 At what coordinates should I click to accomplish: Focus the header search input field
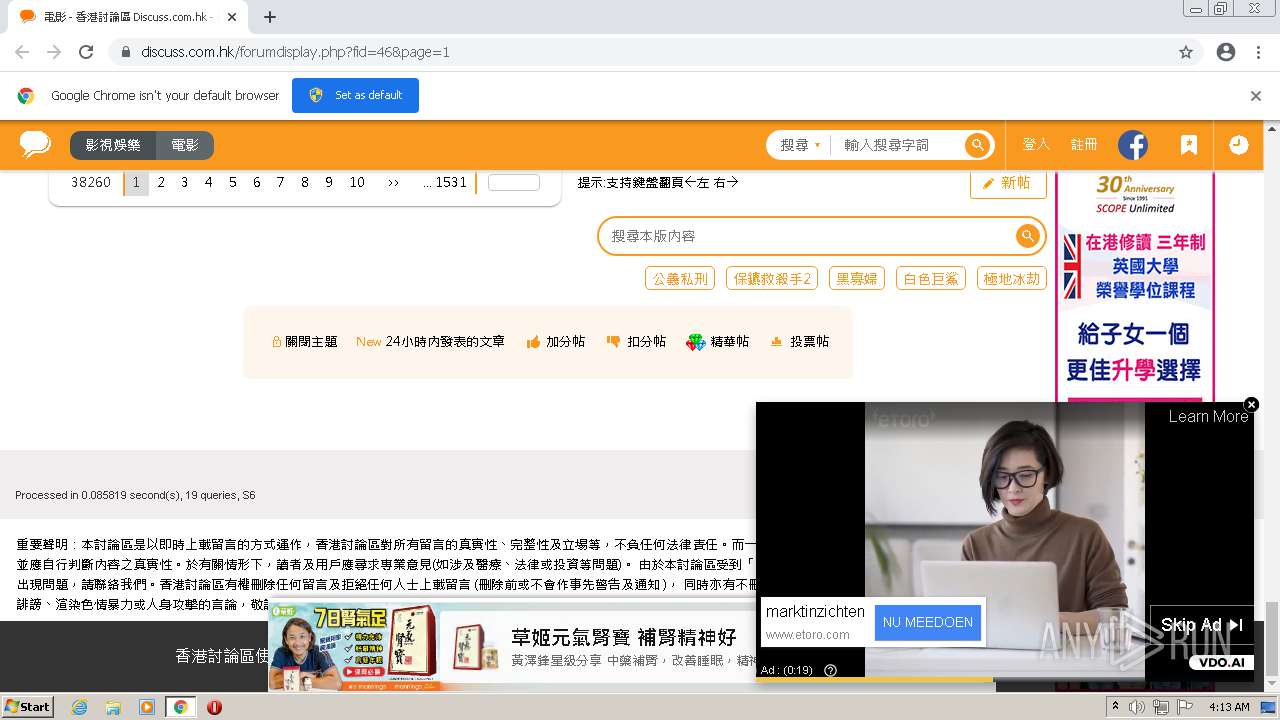tap(896, 145)
